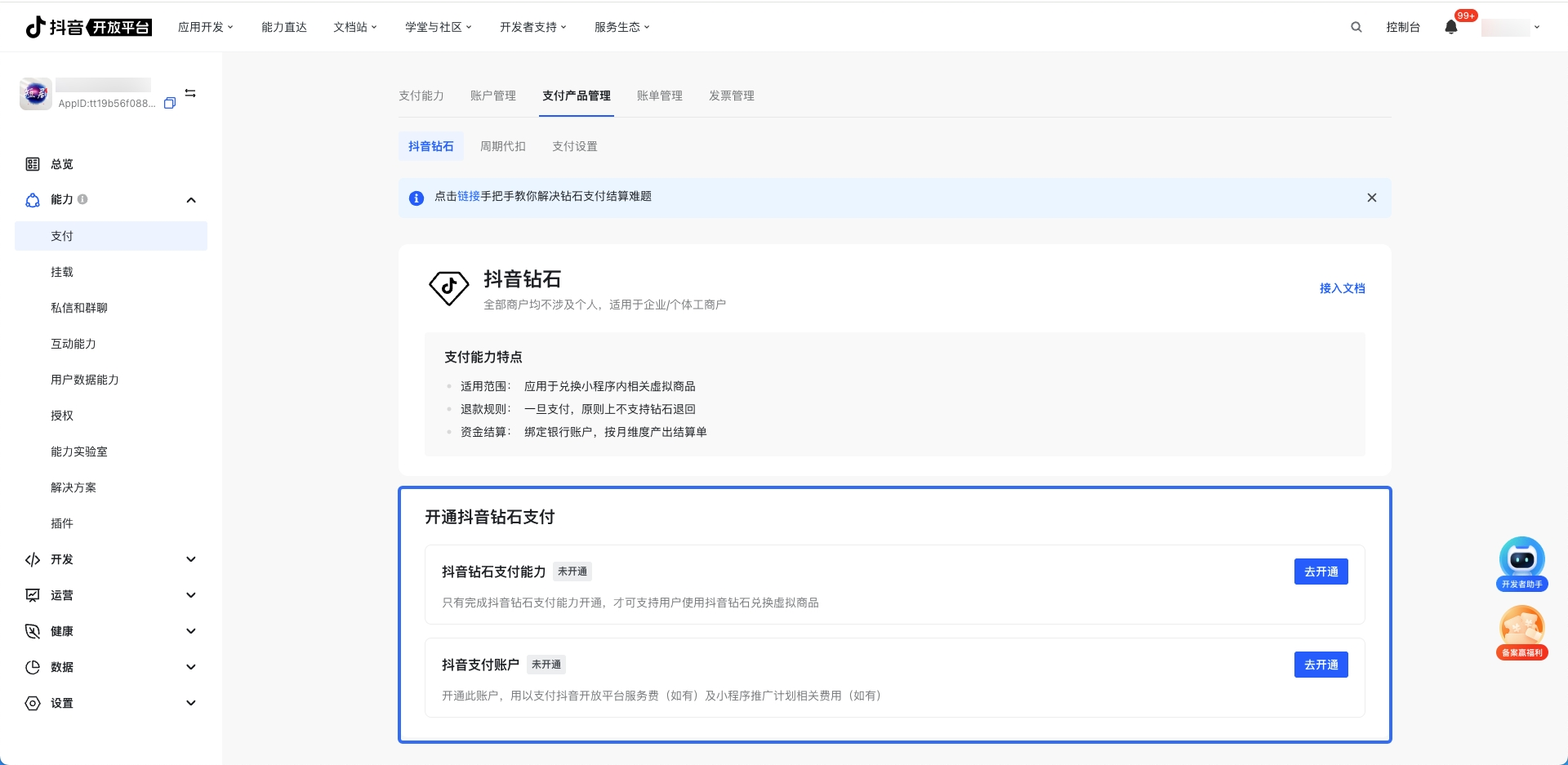
Task: Open the notification bell icon
Action: click(1451, 27)
